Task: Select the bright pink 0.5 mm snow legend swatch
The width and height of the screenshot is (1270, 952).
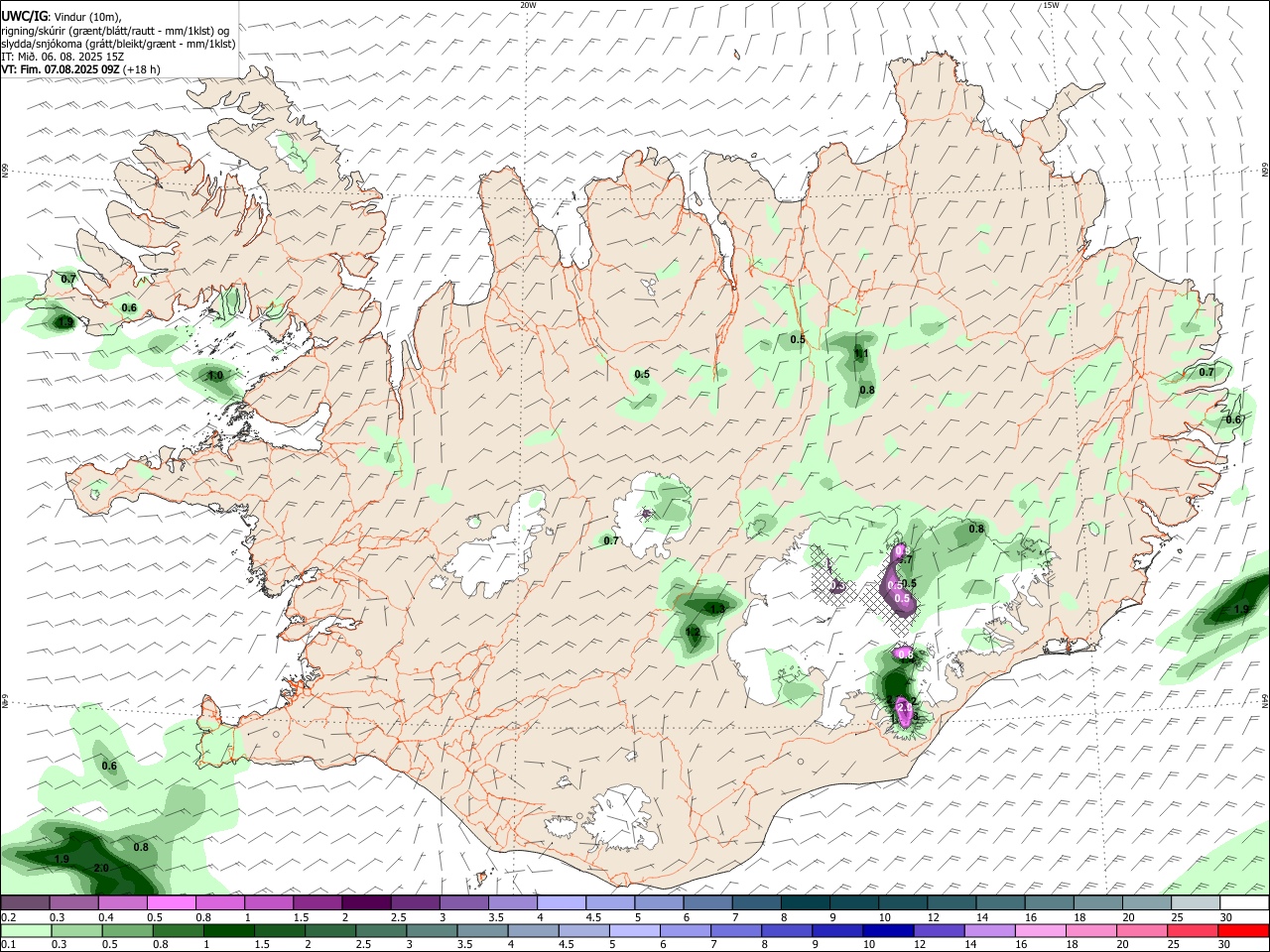Action: [x=171, y=902]
